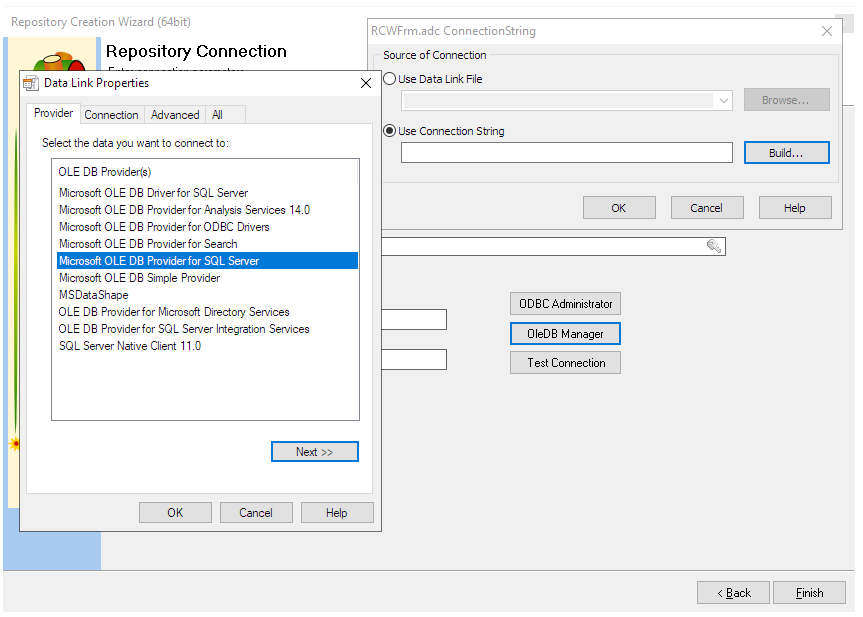Click into the connection string input field
The image size is (863, 617).
point(566,152)
